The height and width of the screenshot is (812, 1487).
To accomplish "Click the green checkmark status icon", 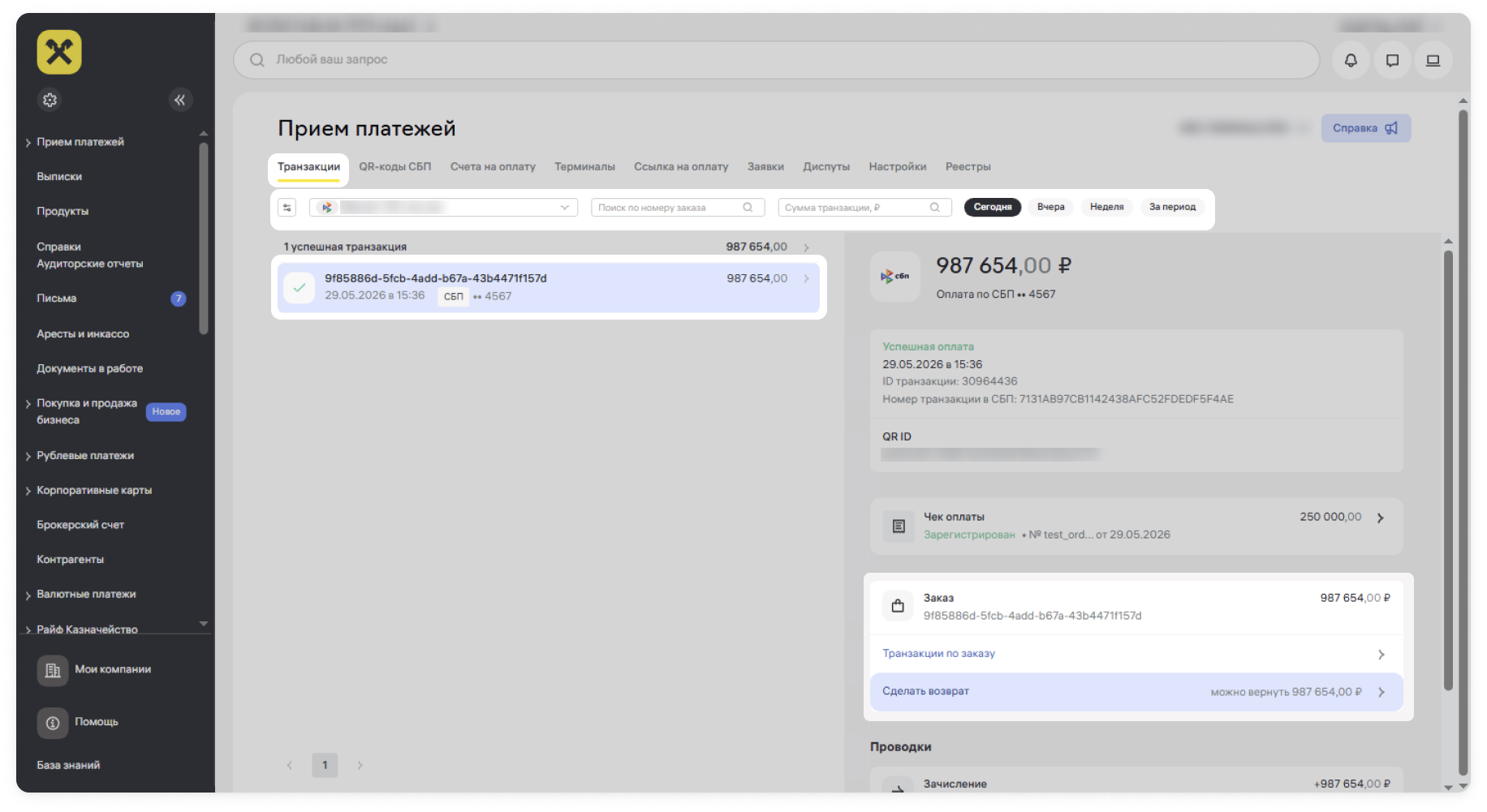I will (300, 287).
